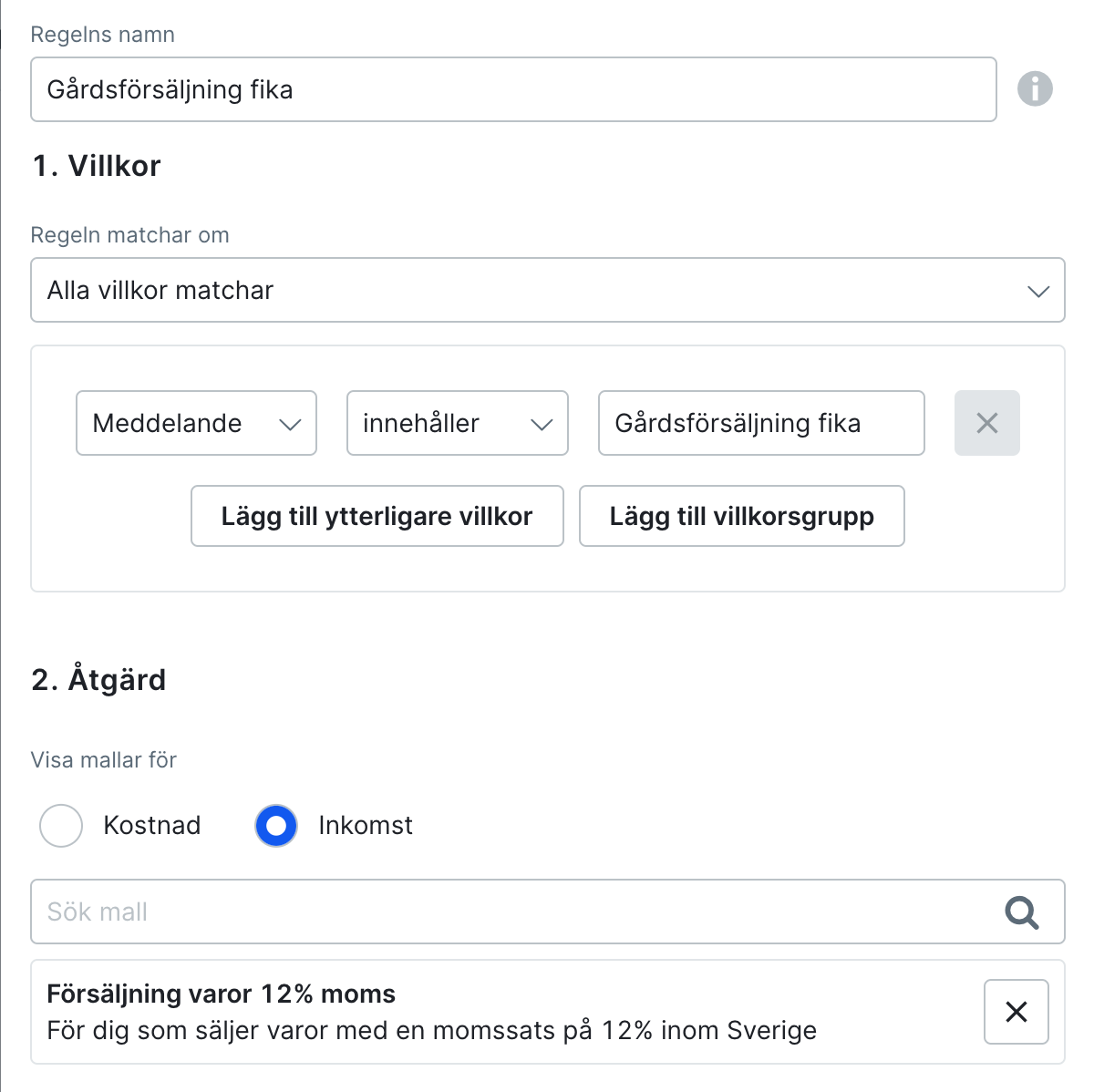Click Lägg till ytterligare villkor button
1094x1092 pixels.
pyautogui.click(x=377, y=516)
